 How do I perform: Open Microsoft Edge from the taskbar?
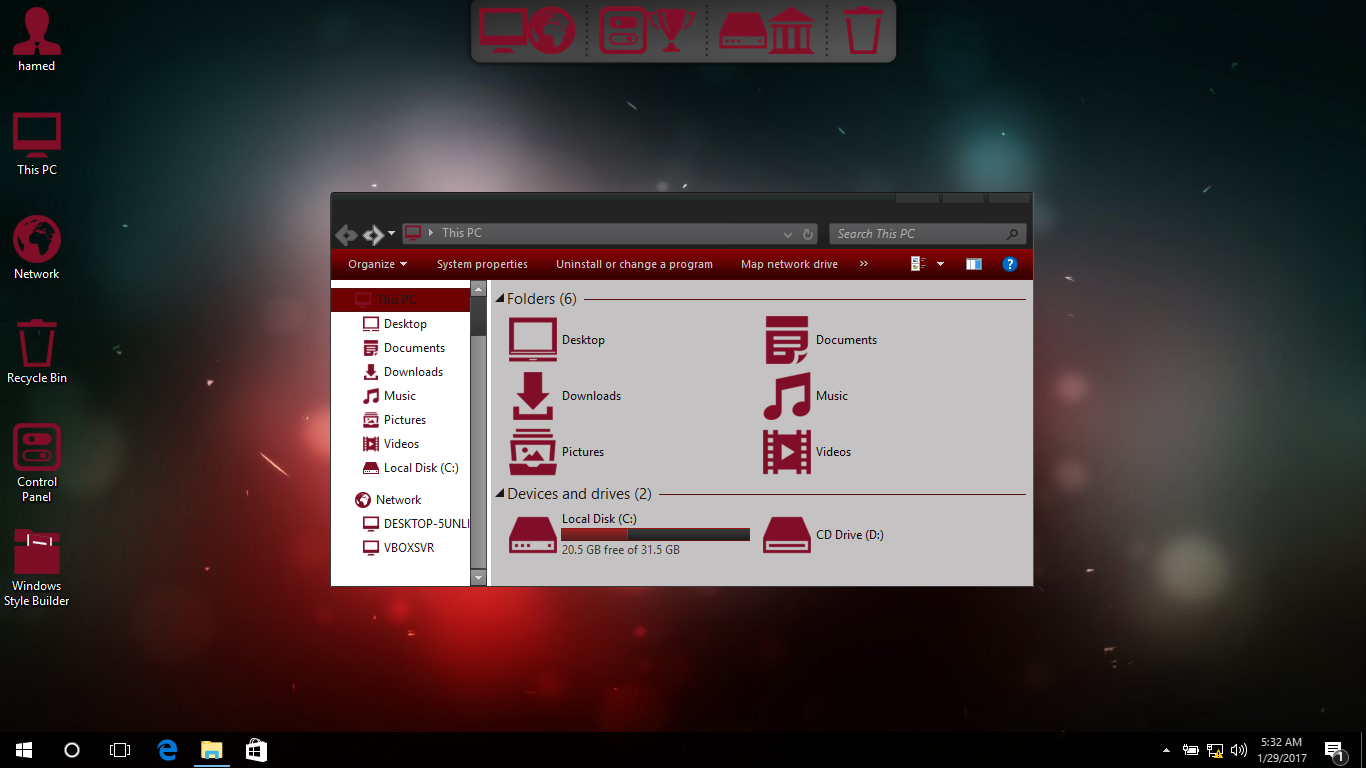click(167, 750)
